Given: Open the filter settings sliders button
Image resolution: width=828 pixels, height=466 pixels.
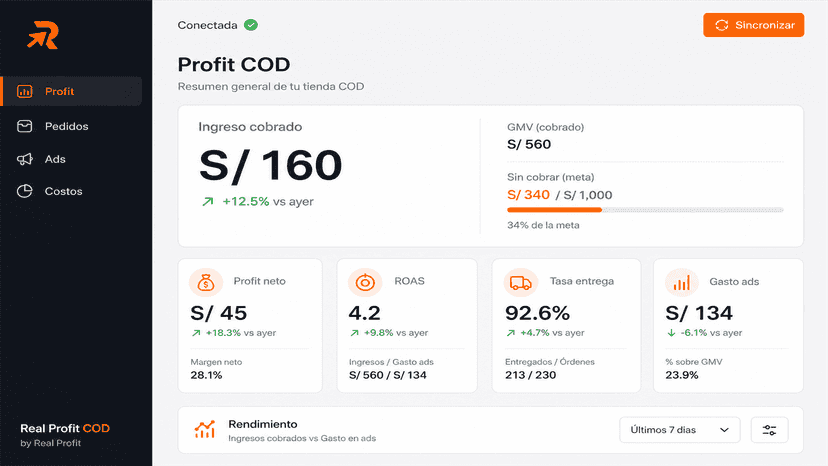Looking at the screenshot, I should pos(769,430).
